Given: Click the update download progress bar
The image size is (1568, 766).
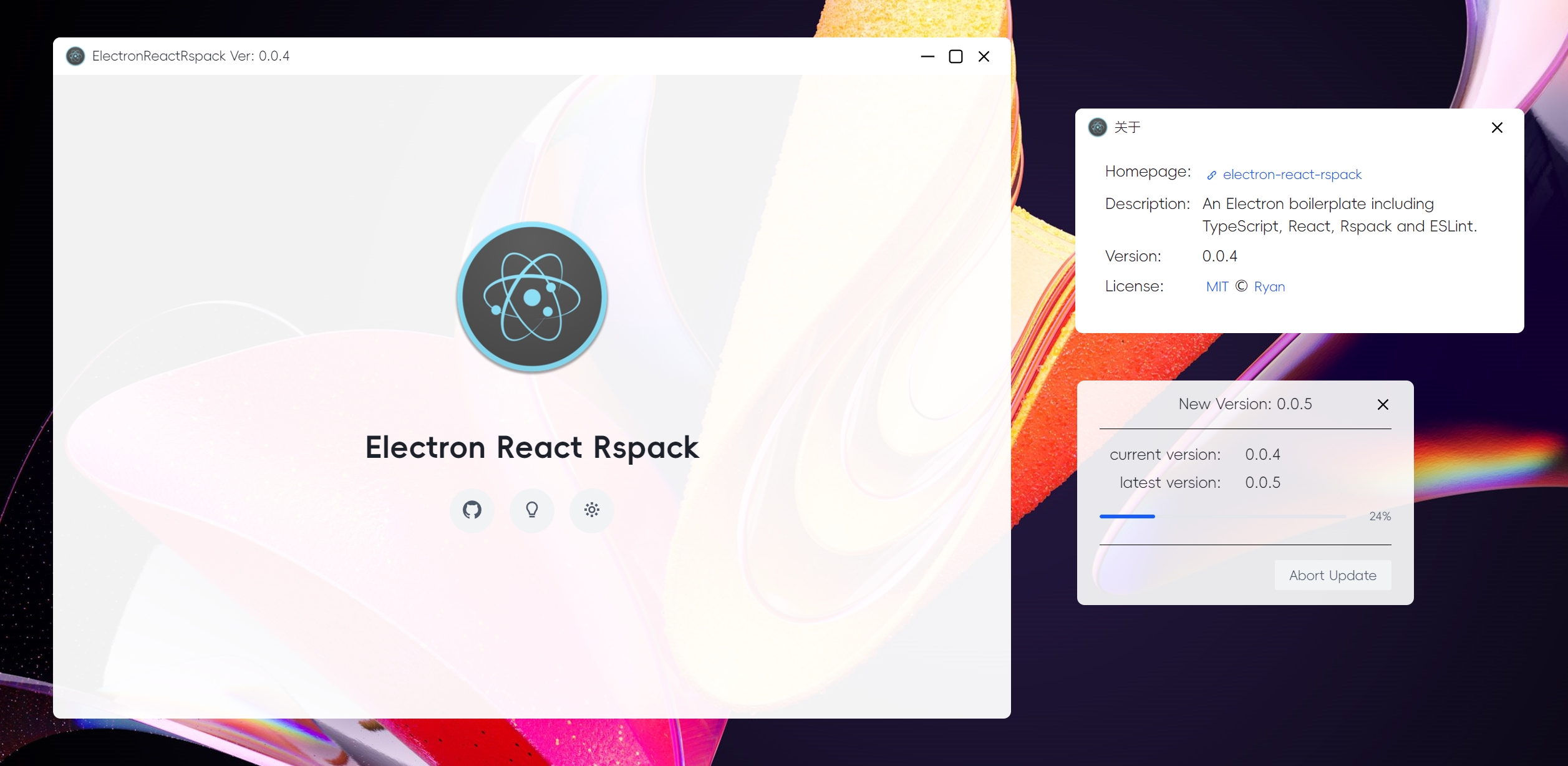Looking at the screenshot, I should click(1222, 516).
